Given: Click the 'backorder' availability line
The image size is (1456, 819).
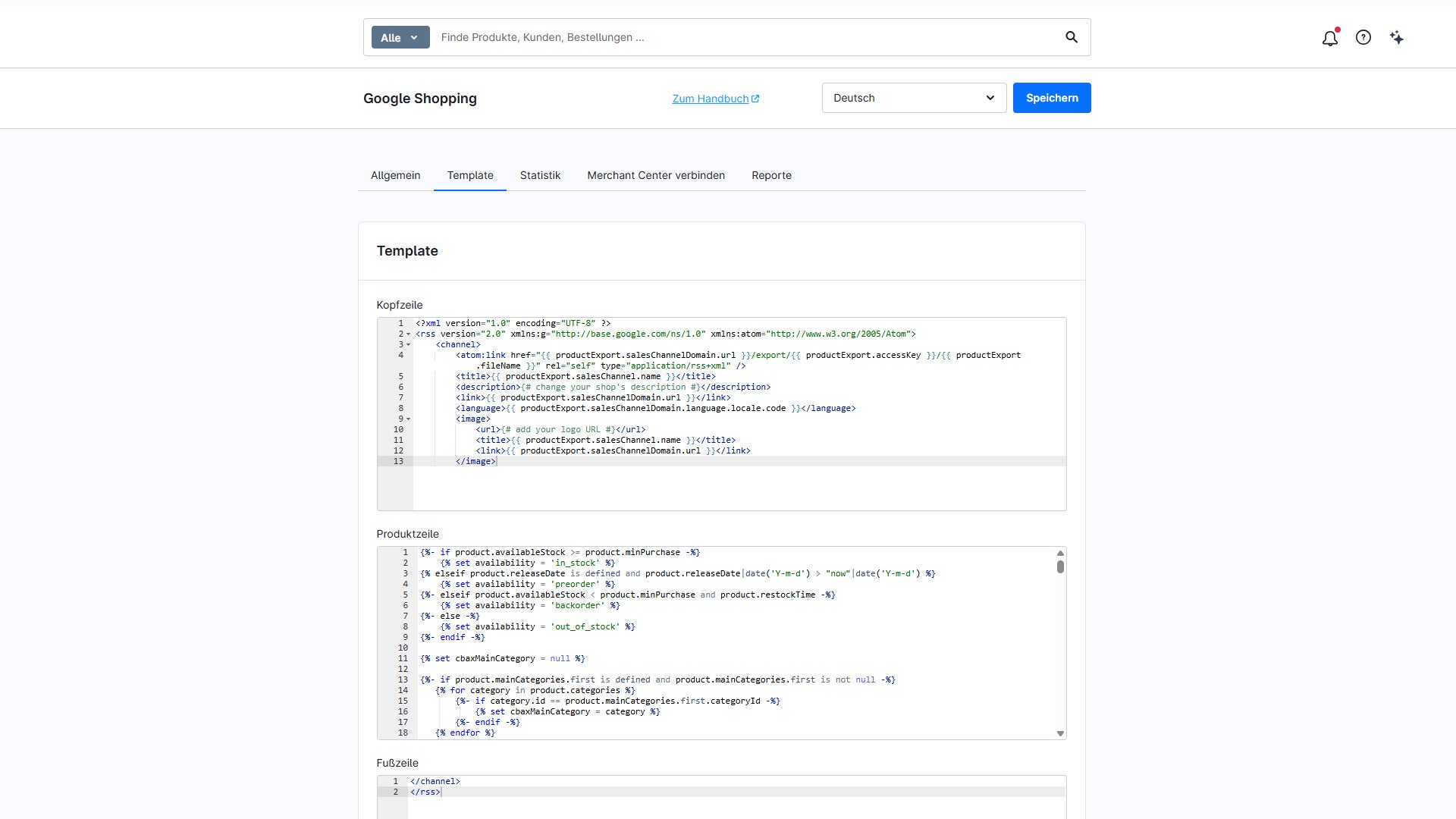Looking at the screenshot, I should pos(530,606).
